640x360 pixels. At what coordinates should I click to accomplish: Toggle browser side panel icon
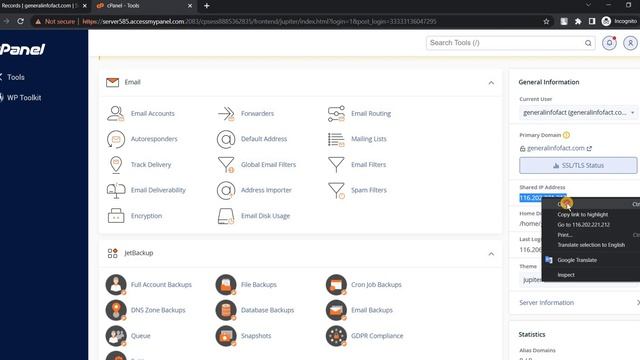(x=592, y=21)
